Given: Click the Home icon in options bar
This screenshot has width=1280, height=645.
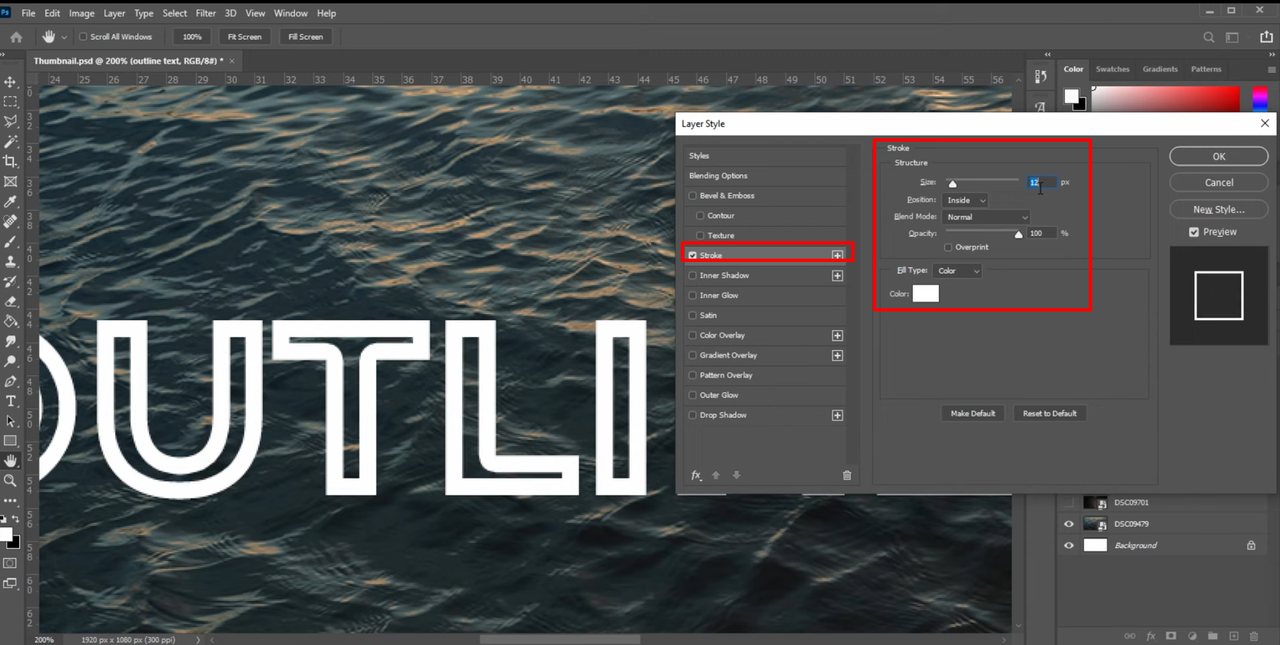Looking at the screenshot, I should coord(16,37).
